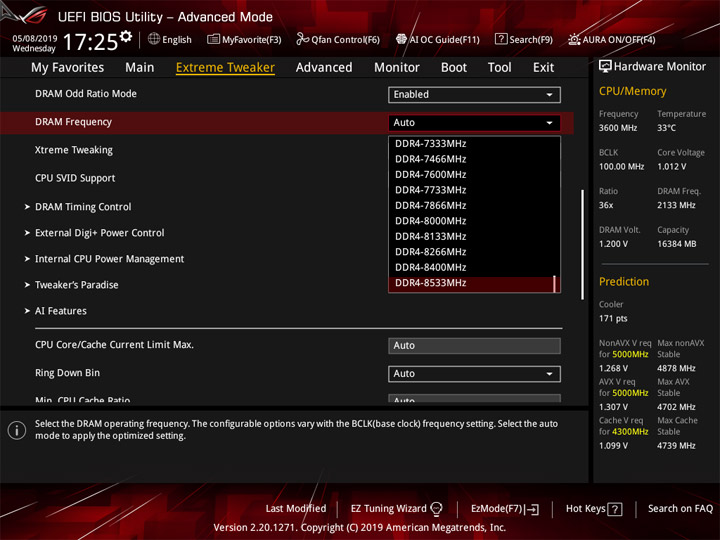Expand Internal CPU Power Management

pos(110,259)
